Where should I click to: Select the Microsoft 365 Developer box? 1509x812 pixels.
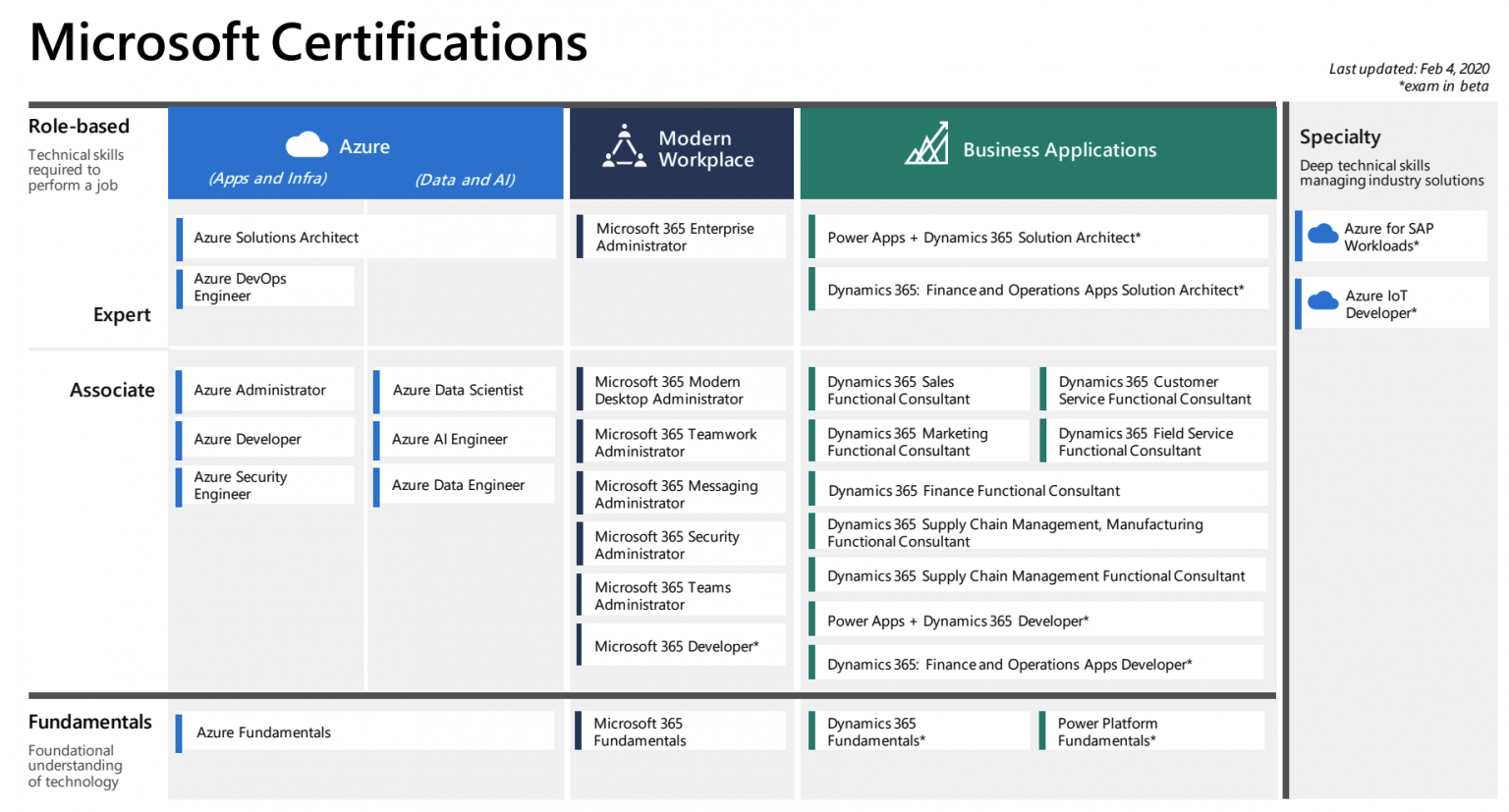[682, 646]
